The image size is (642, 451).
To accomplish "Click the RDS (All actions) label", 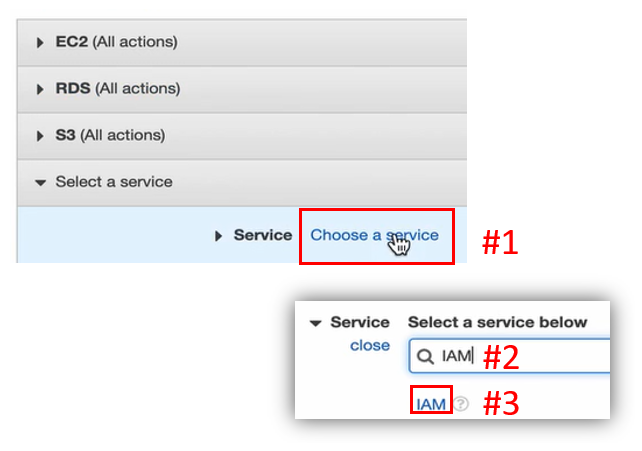I will pyautogui.click(x=118, y=89).
